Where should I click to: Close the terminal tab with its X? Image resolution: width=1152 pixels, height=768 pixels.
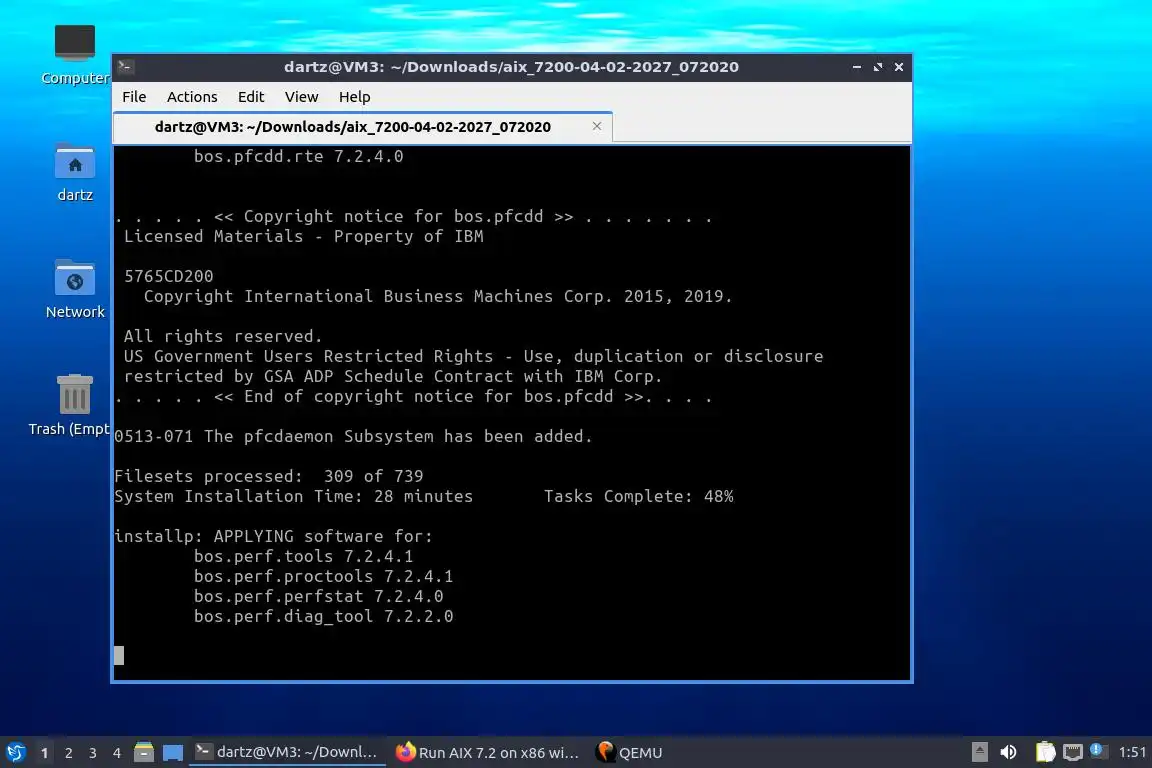[597, 126]
